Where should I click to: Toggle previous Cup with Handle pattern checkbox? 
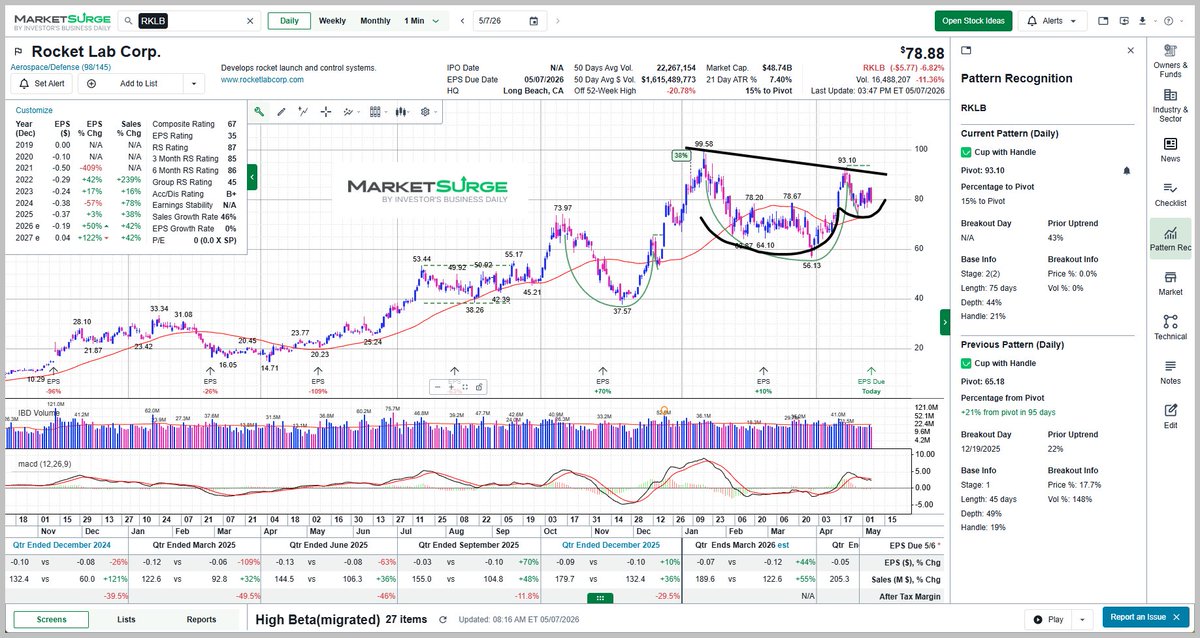(x=966, y=362)
